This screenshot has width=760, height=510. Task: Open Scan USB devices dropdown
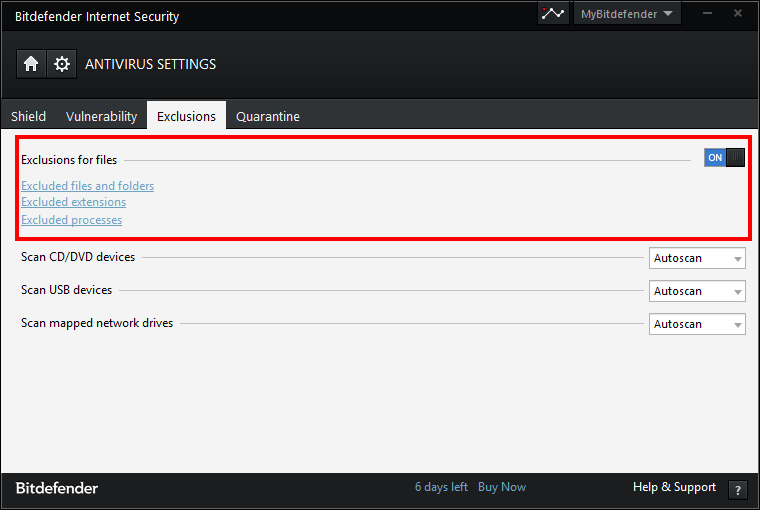coord(697,291)
